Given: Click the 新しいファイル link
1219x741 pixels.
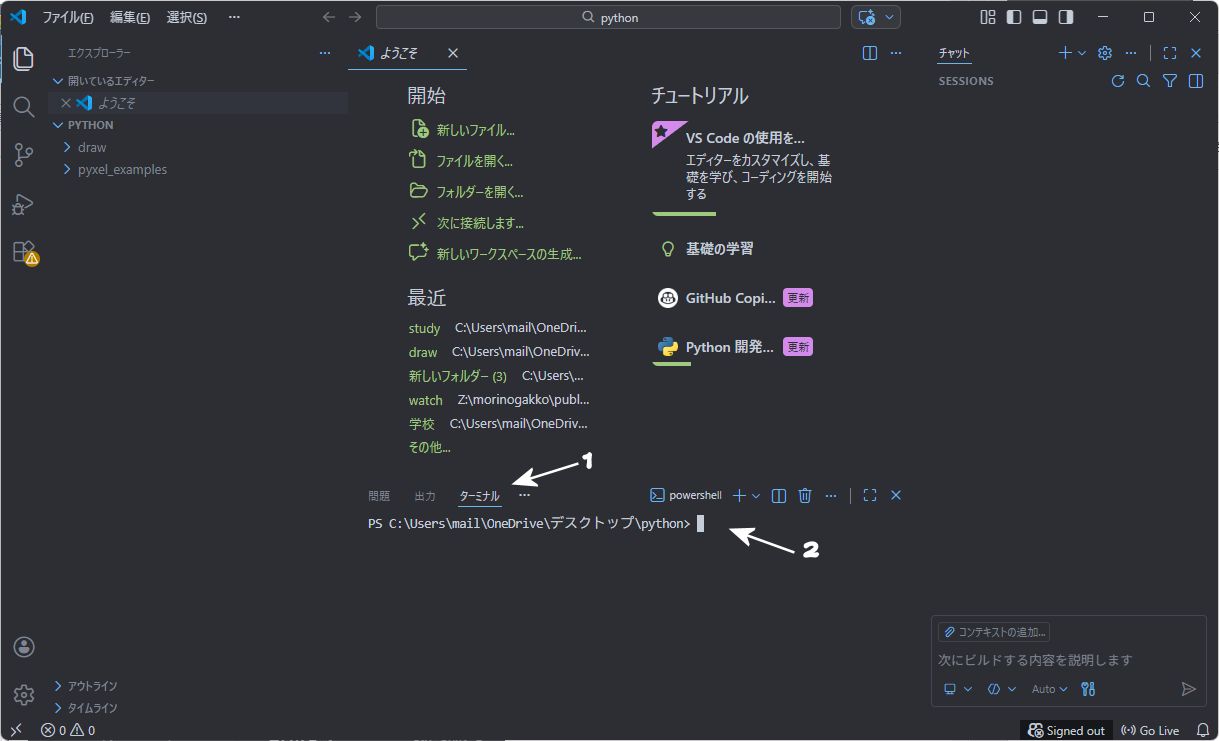Looking at the screenshot, I should point(475,130).
